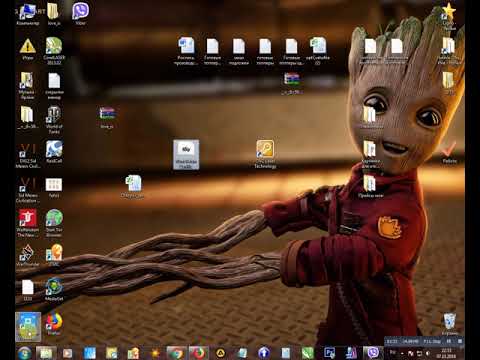Select the MediaGet desktop icon

click(54, 289)
